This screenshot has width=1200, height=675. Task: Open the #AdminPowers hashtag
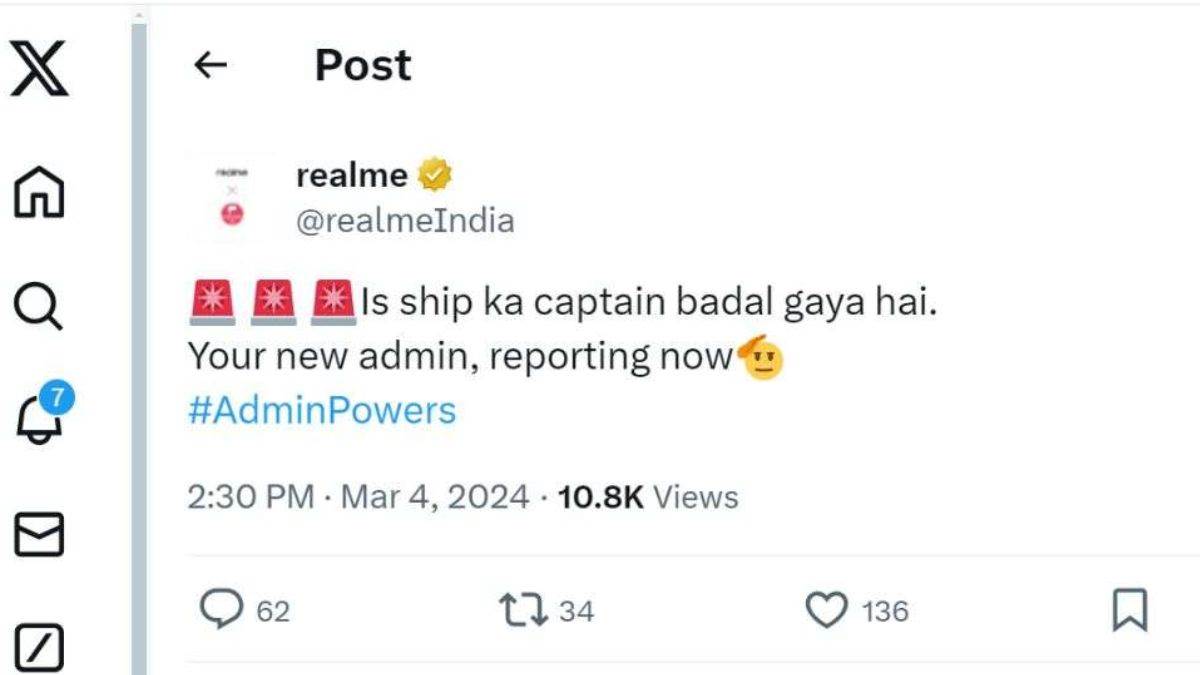coord(320,409)
